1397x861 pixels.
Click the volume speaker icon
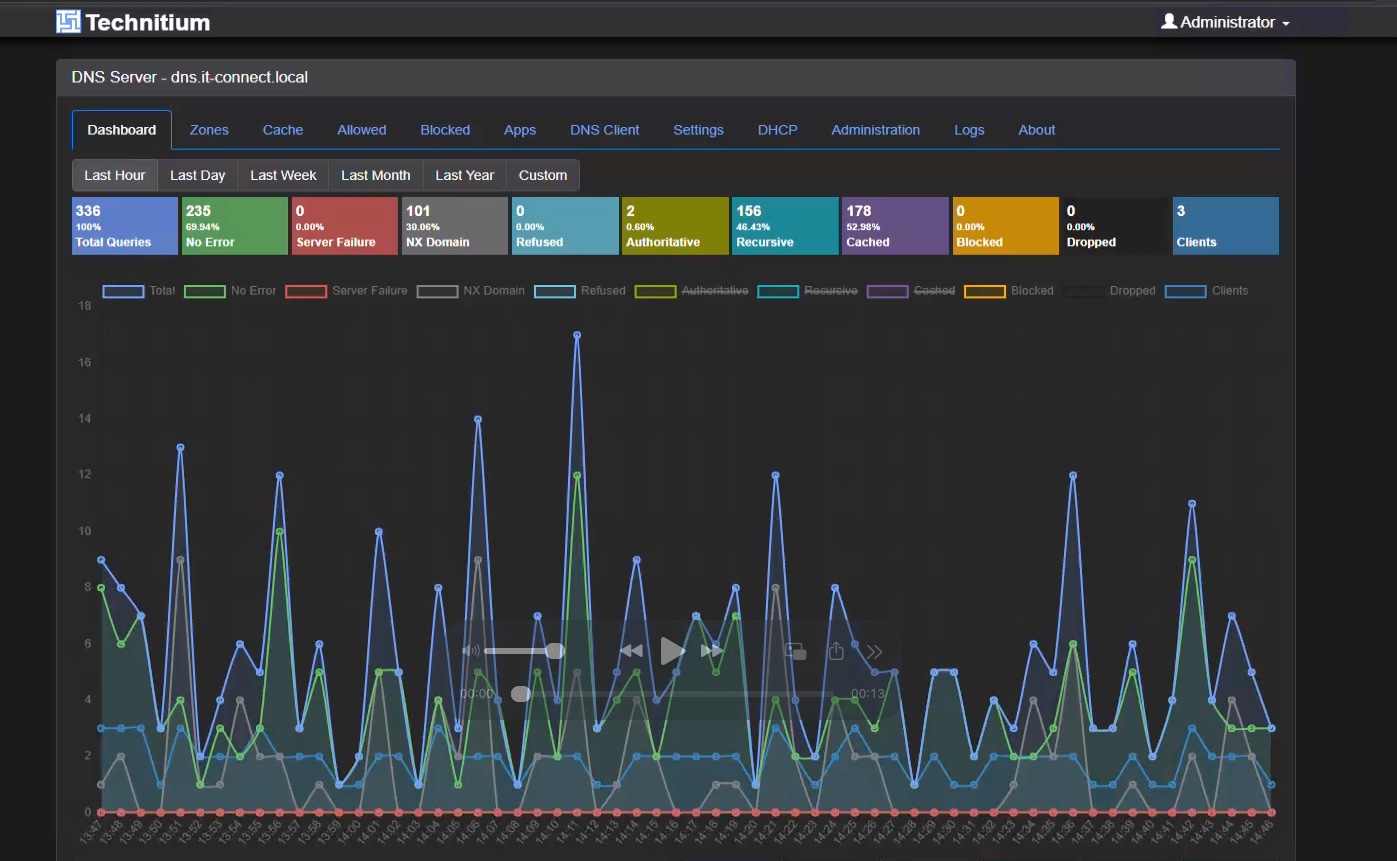pyautogui.click(x=470, y=651)
